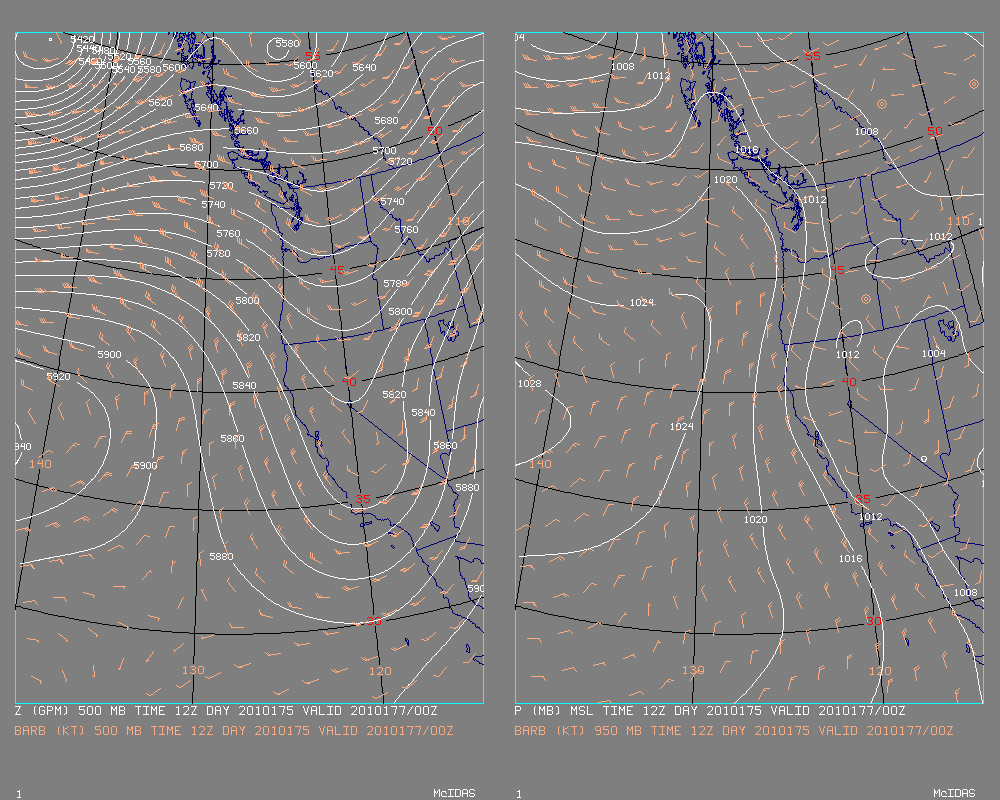Select the orange "BARB (KT) 500 MB" caption

pyautogui.click(x=234, y=730)
